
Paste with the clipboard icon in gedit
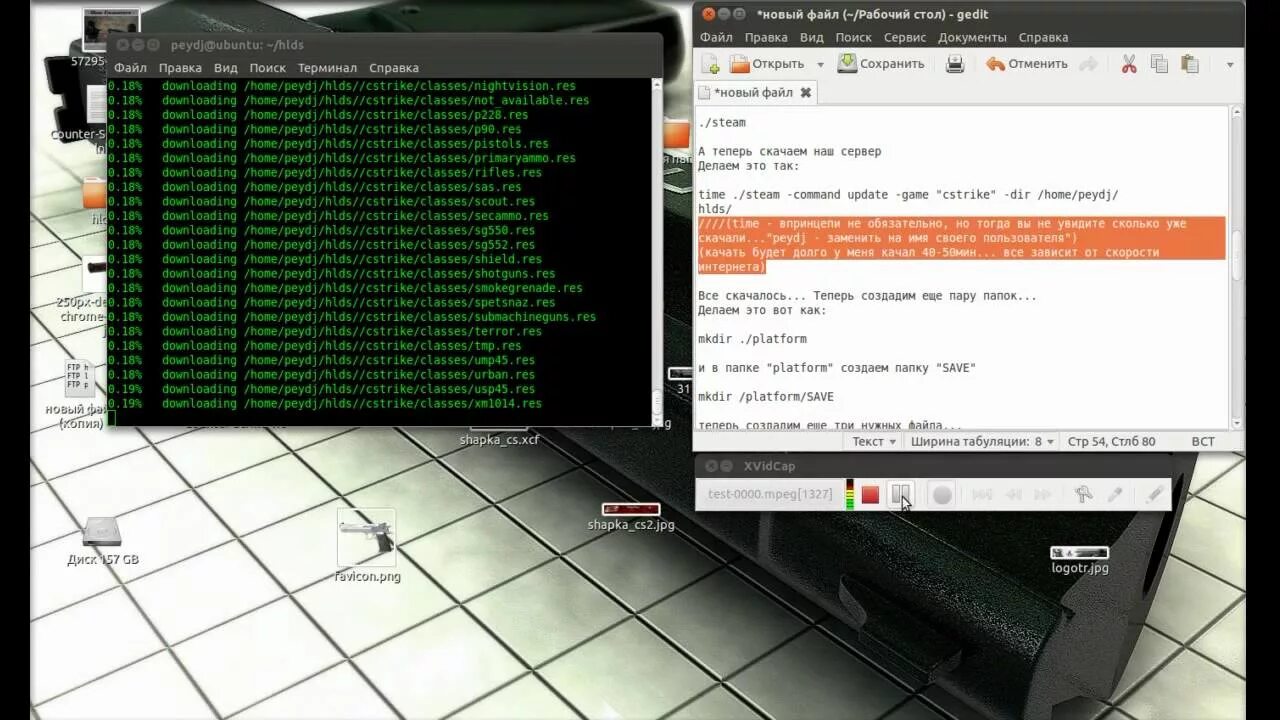point(1189,64)
